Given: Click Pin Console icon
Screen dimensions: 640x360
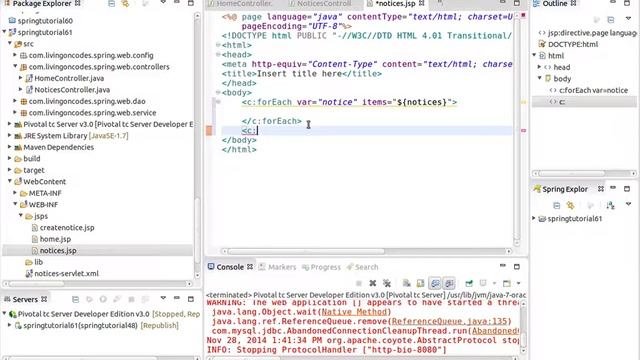Looking at the screenshot, I should (469, 283).
